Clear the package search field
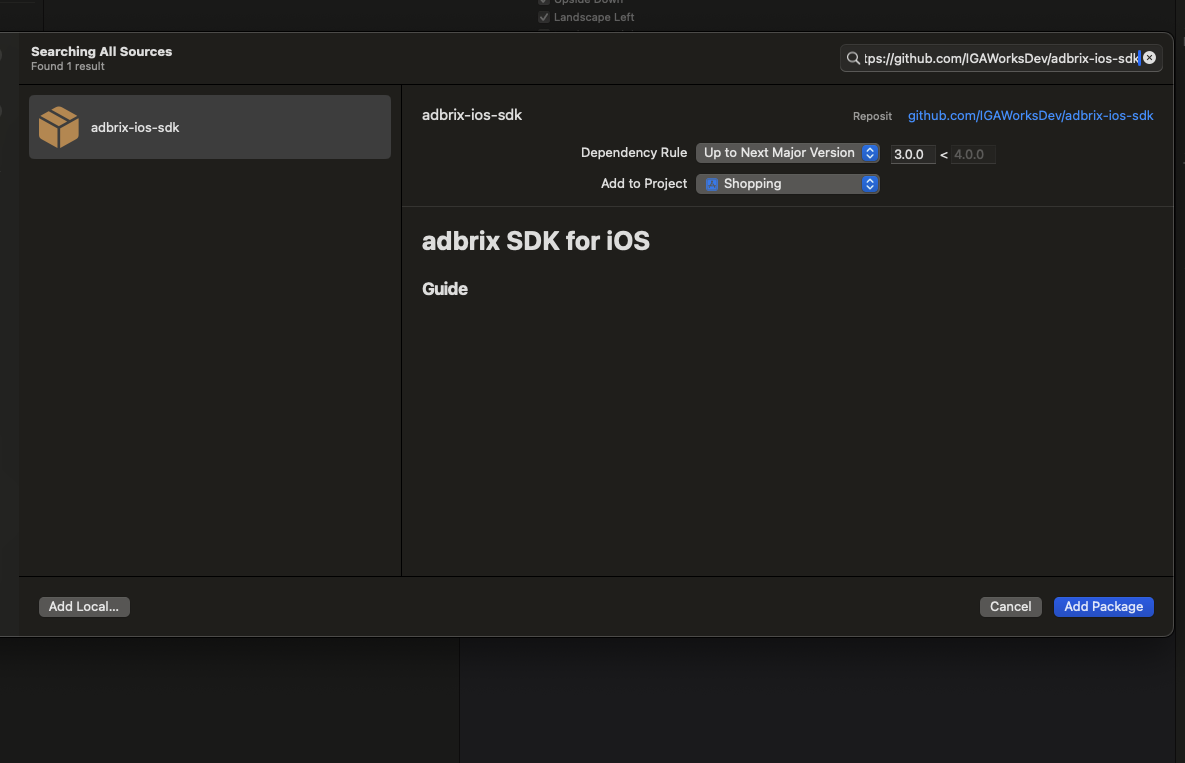Screen dimensions: 1185x763 1149,58
